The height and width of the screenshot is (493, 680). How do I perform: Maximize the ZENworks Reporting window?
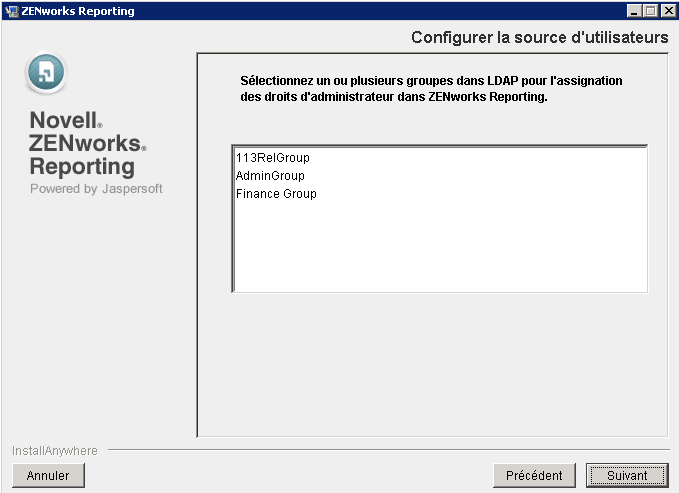[x=651, y=11]
